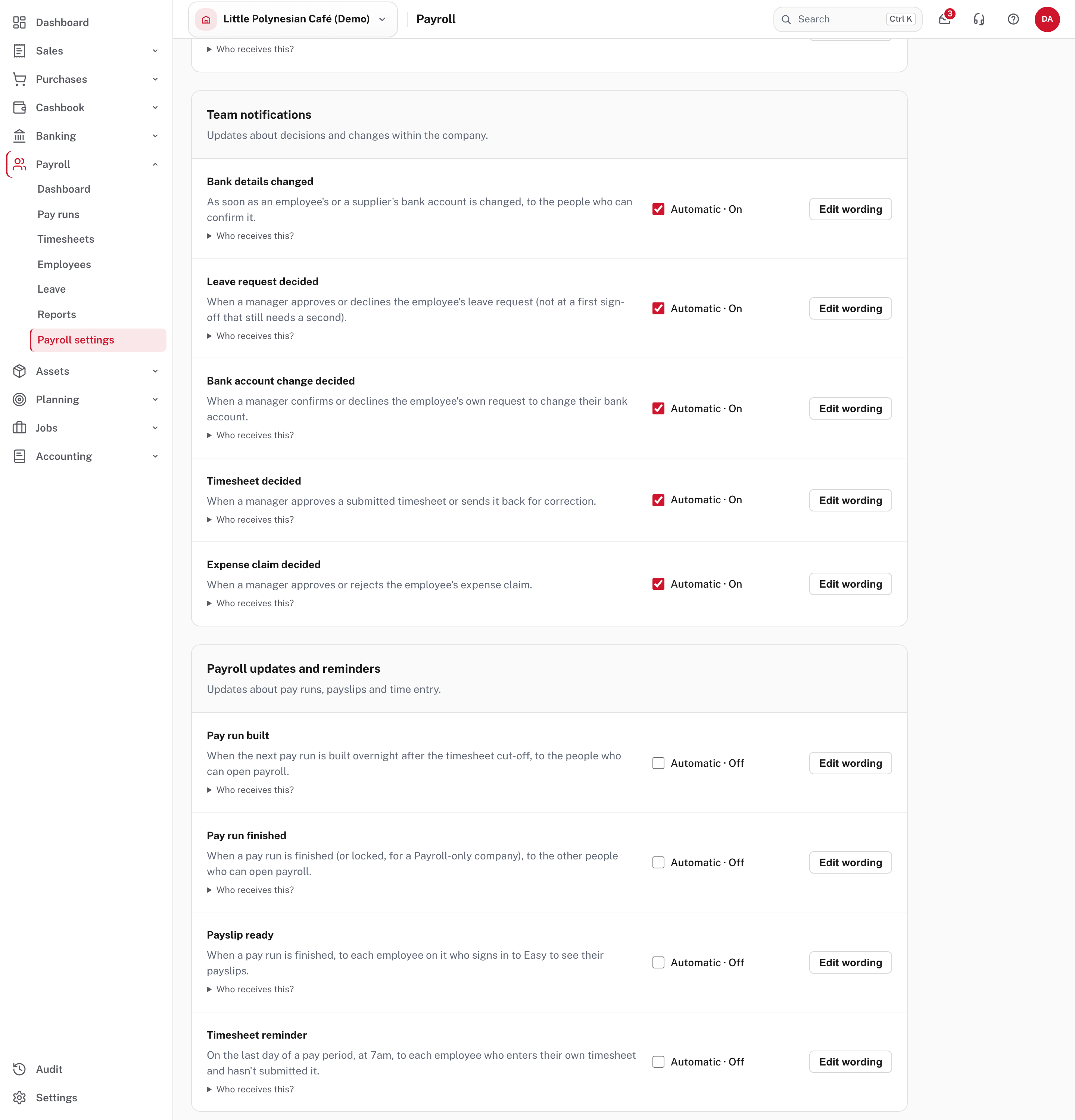Enable automatic Pay run built notification
This screenshot has height=1120, width=1075.
[658, 763]
